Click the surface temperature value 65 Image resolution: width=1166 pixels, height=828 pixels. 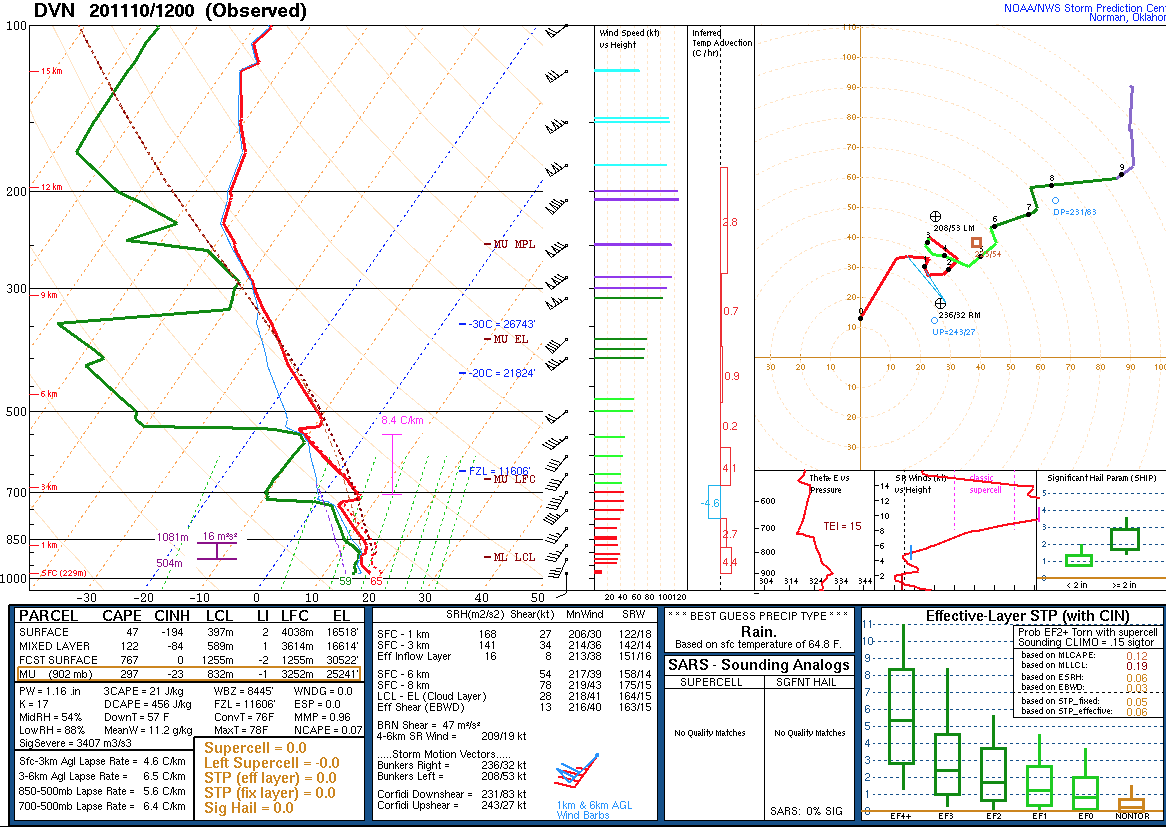(x=376, y=581)
